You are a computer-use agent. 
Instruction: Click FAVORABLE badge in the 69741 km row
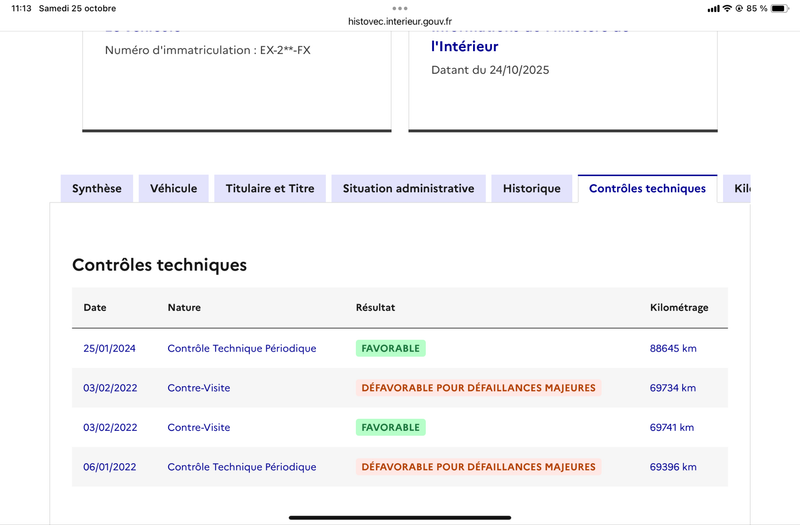point(391,428)
